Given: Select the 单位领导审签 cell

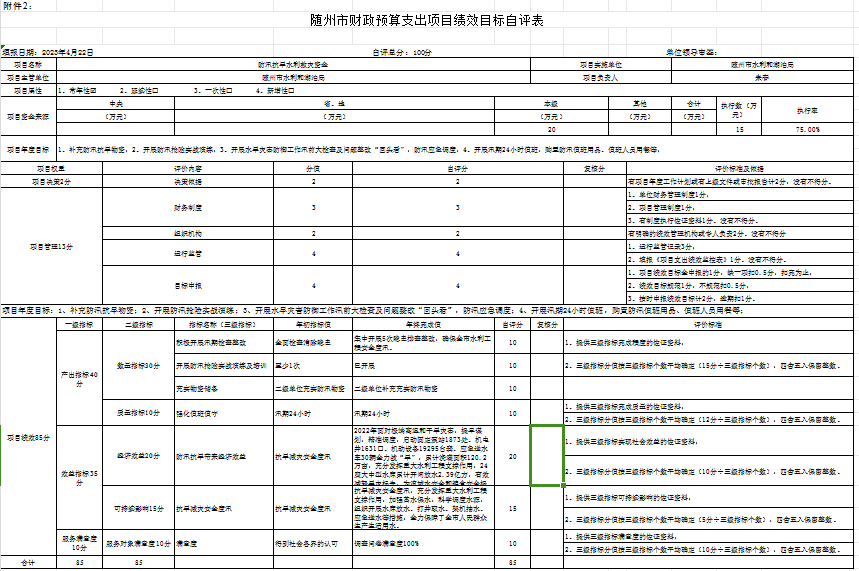Looking at the screenshot, I should point(691,53).
